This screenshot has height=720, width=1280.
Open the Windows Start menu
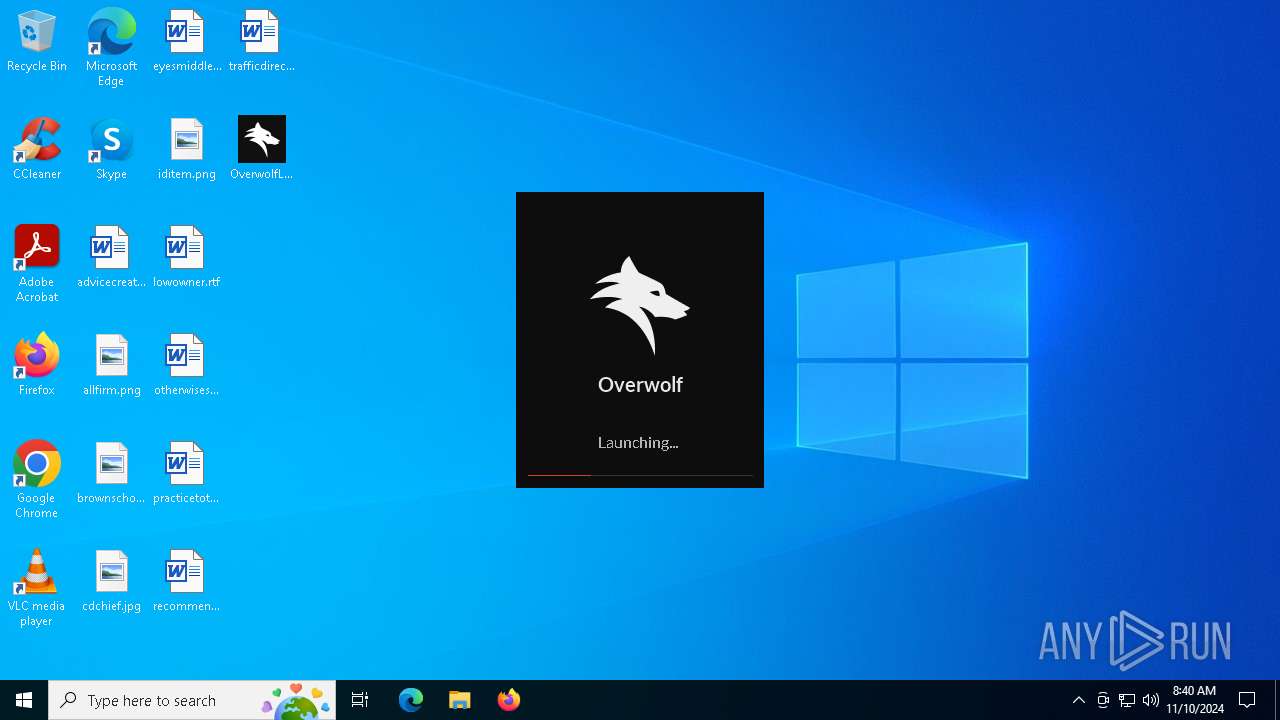[24, 700]
